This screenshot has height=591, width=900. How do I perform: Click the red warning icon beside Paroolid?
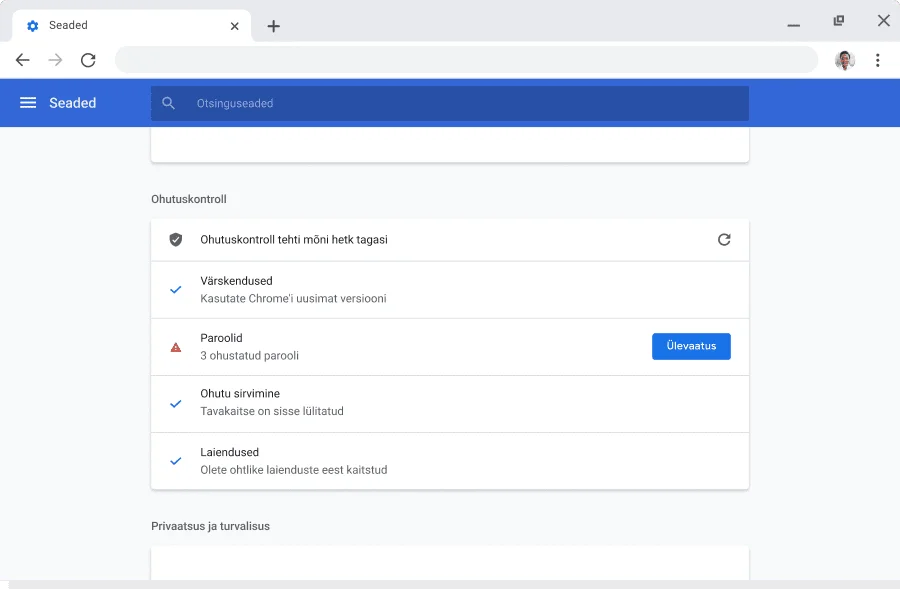[x=176, y=347]
